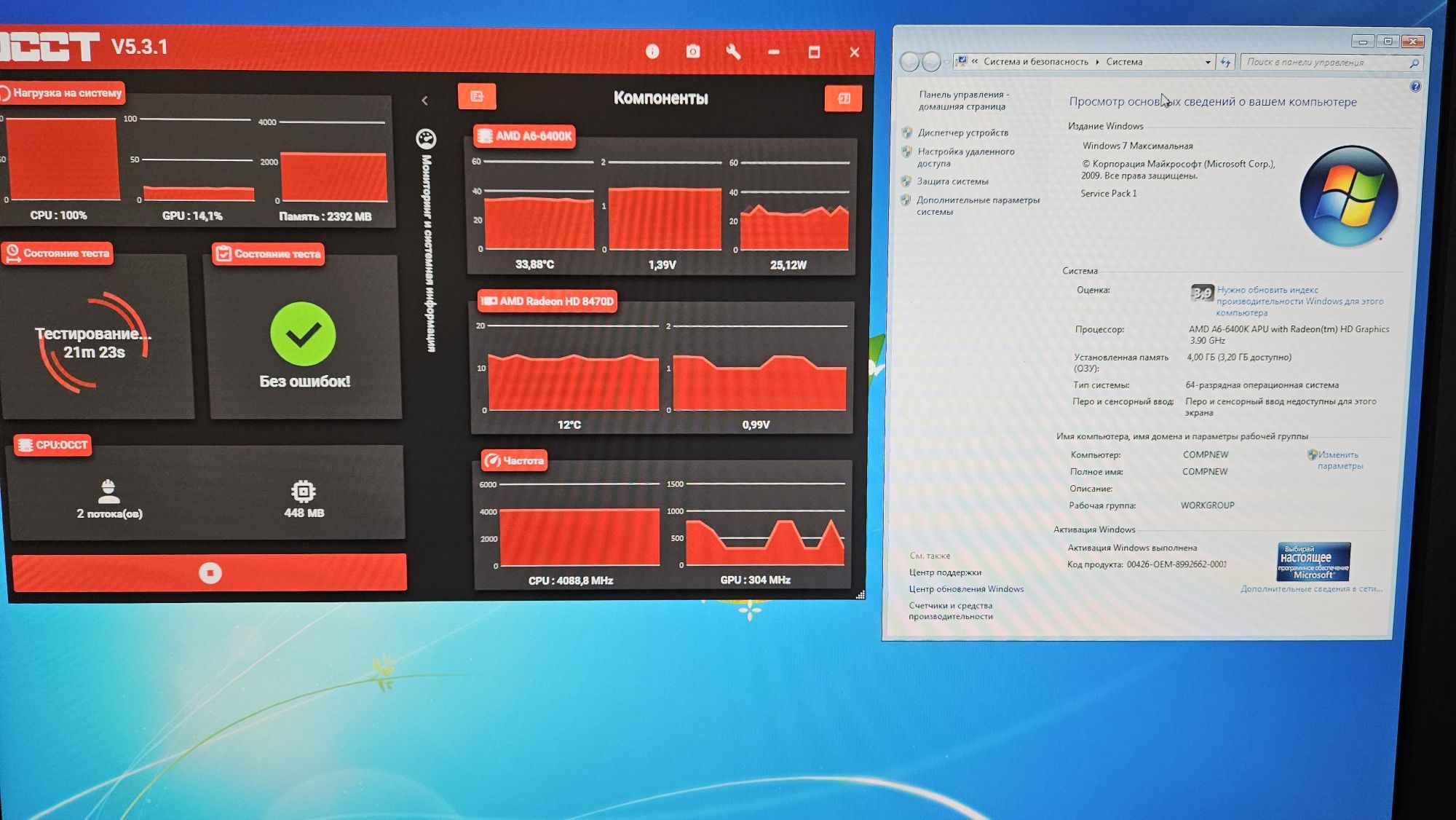Click Система и безопасность breadcrumb
Viewport: 1456px width, 820px height.
[1036, 62]
